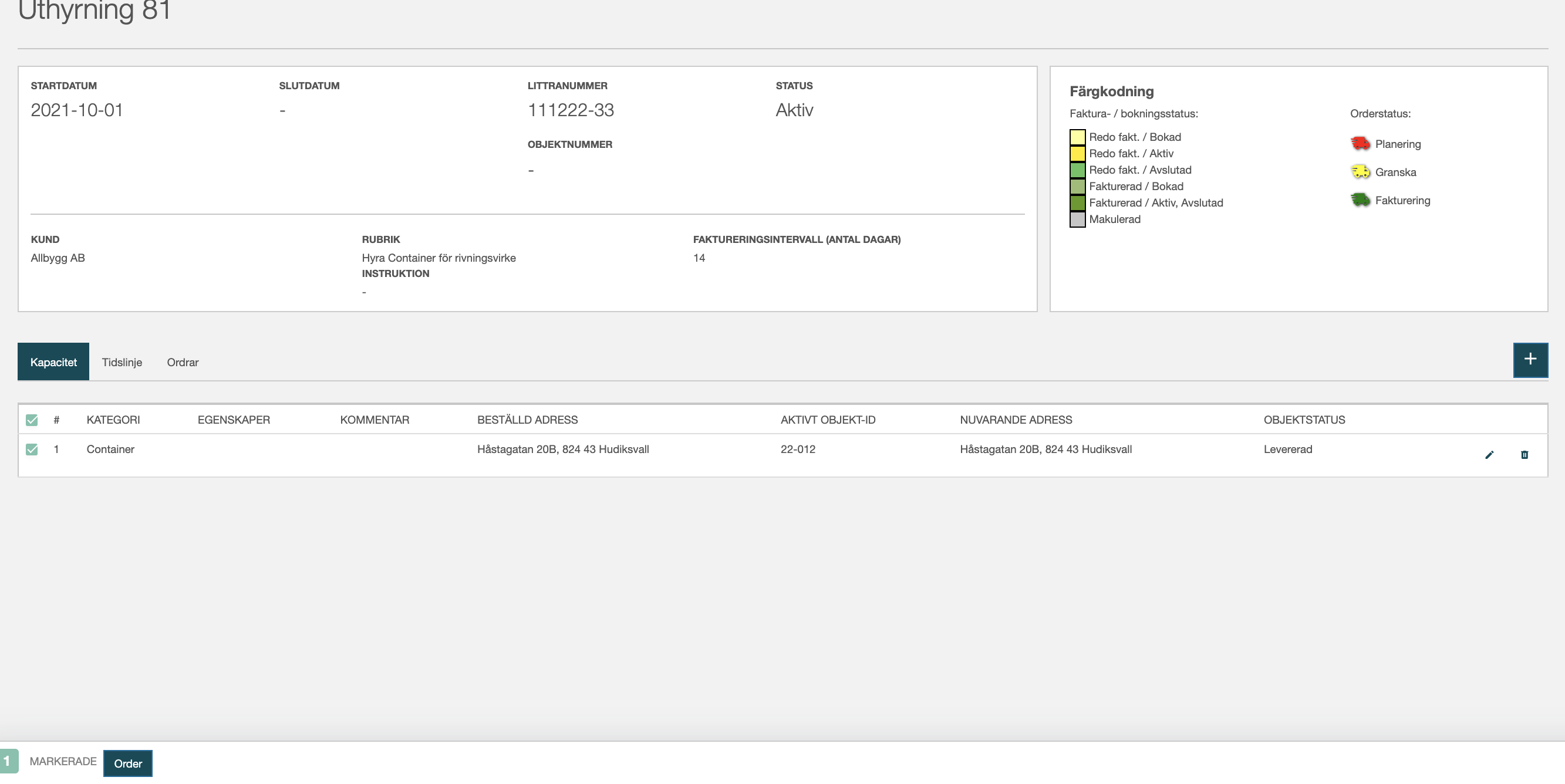Viewport: 1565px width, 784px height.
Task: Switch to the Kapacitet tab
Action: coord(53,362)
